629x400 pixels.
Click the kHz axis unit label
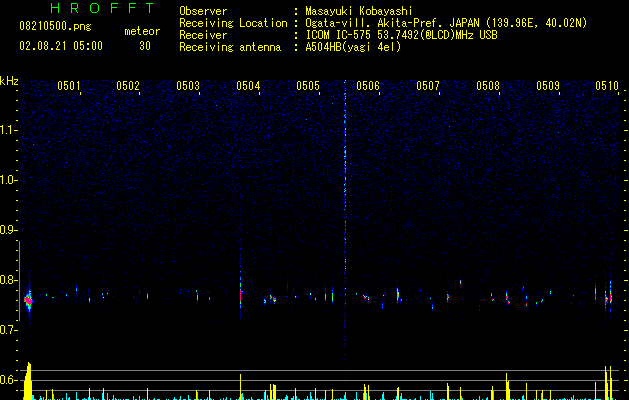coord(9,81)
